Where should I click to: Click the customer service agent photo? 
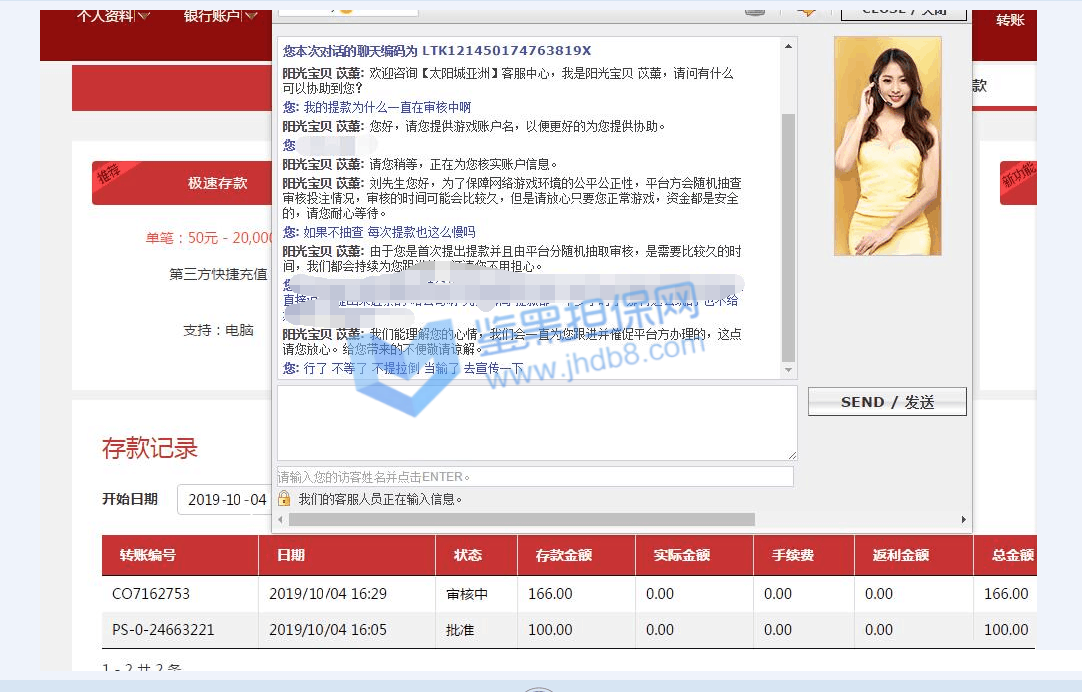tap(887, 146)
